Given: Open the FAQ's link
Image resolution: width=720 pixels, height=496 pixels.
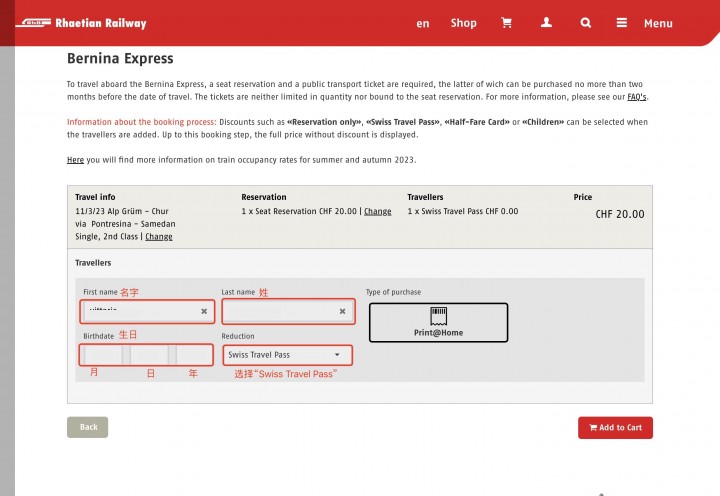Looking at the screenshot, I should point(636,97).
